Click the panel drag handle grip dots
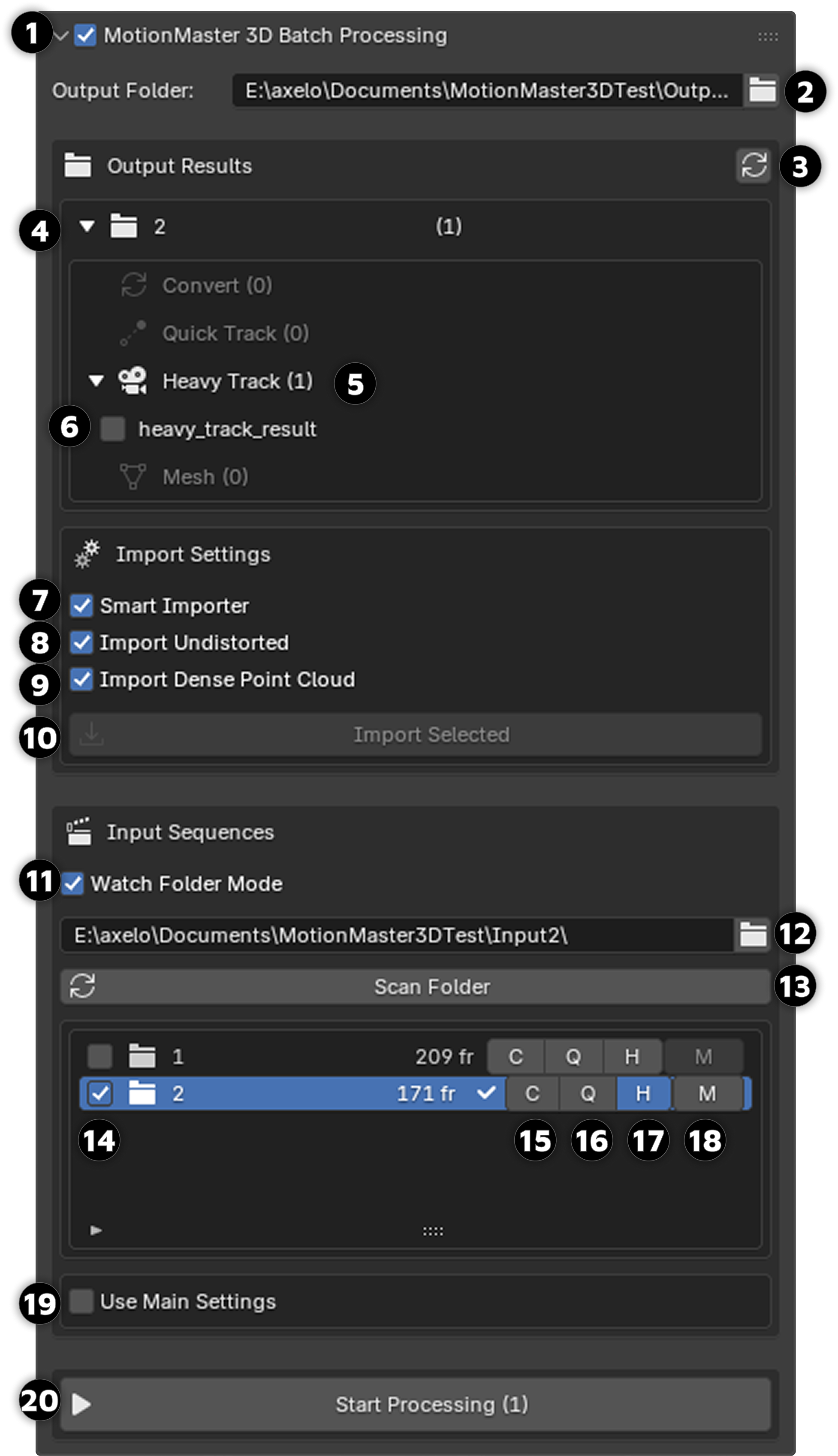 tap(768, 37)
